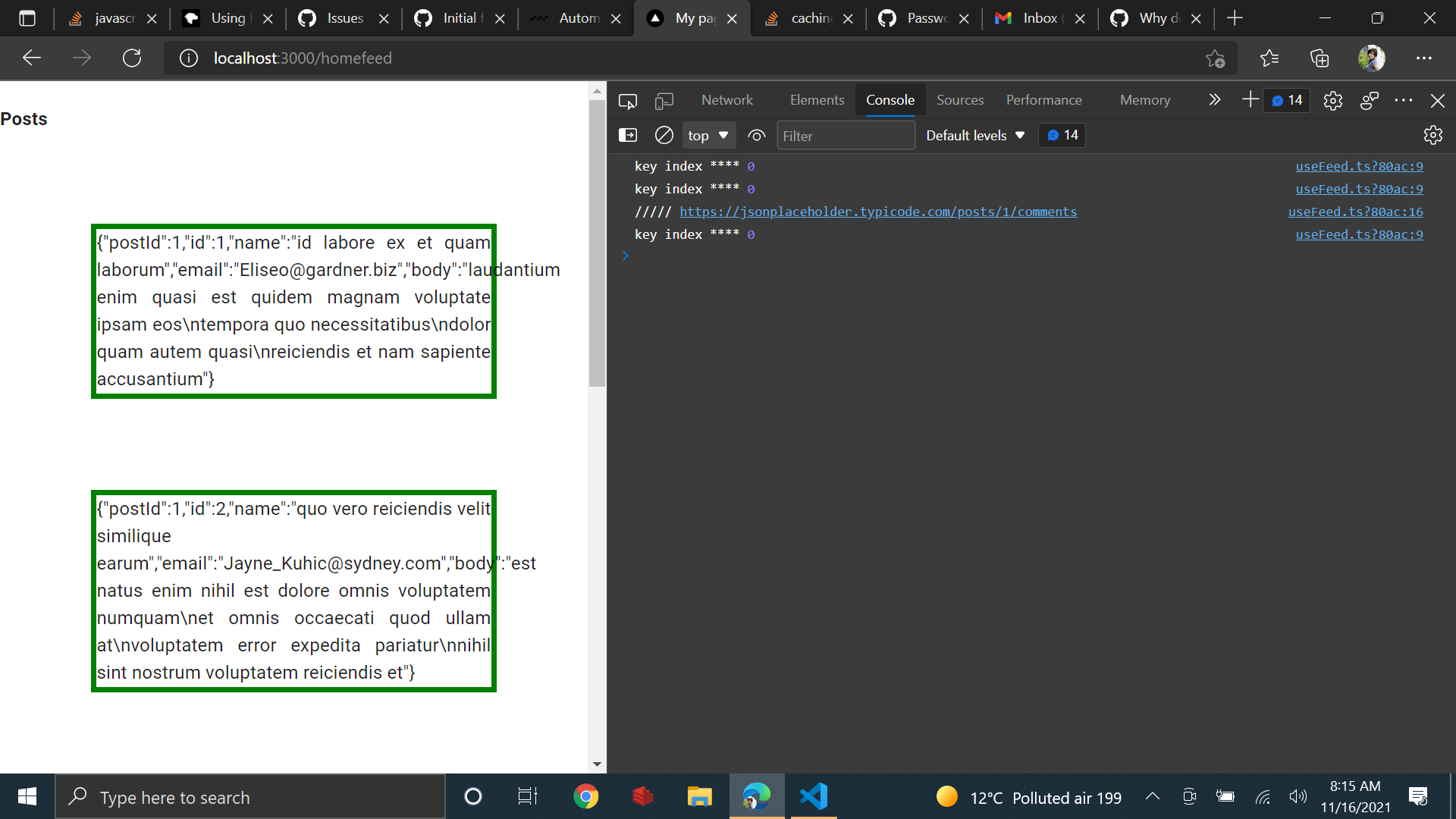Screen dimensions: 1456x819
Task: Open the browser Settings and more menu
Action: point(1424,58)
